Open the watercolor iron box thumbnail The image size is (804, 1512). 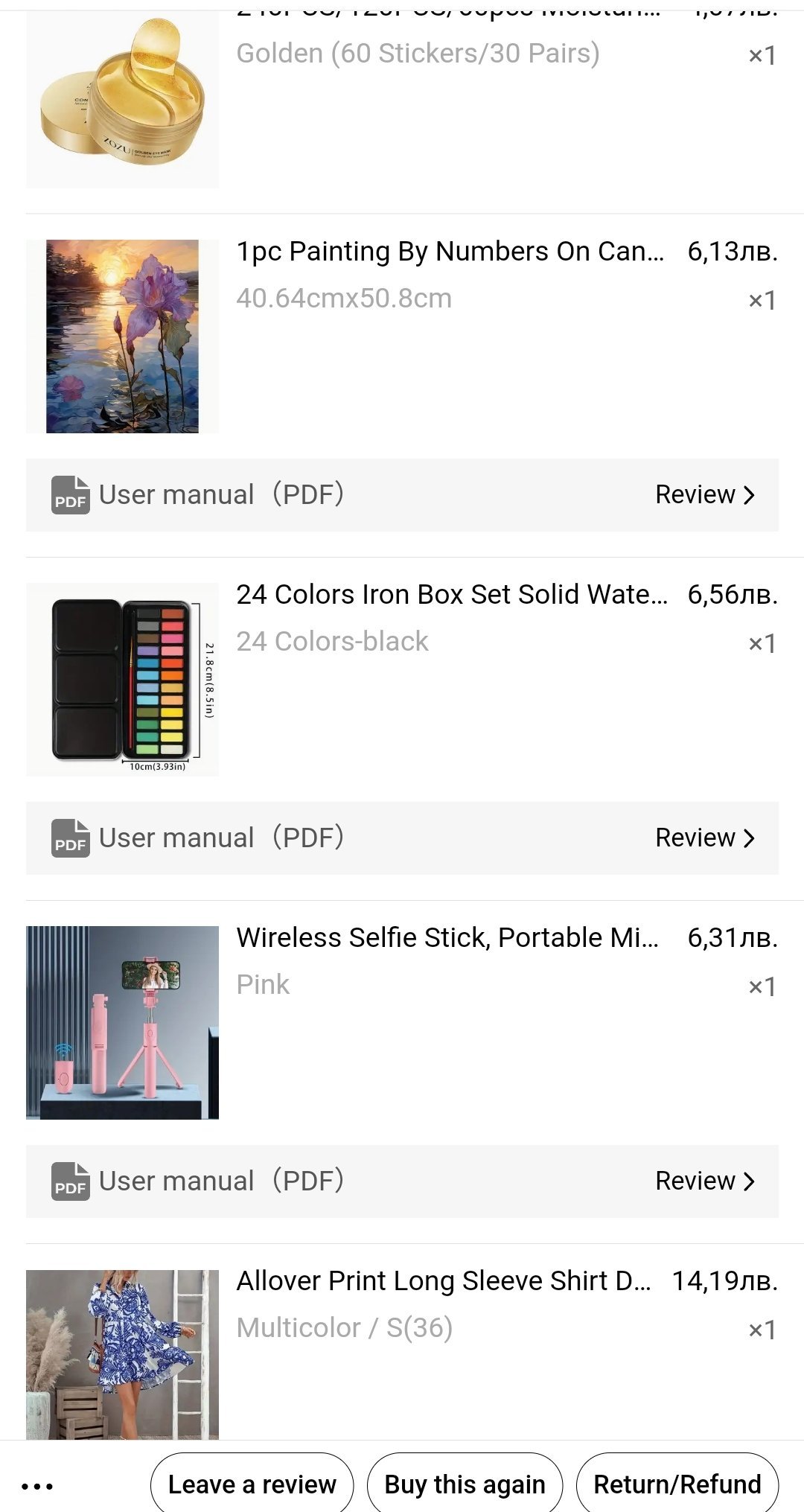point(123,680)
